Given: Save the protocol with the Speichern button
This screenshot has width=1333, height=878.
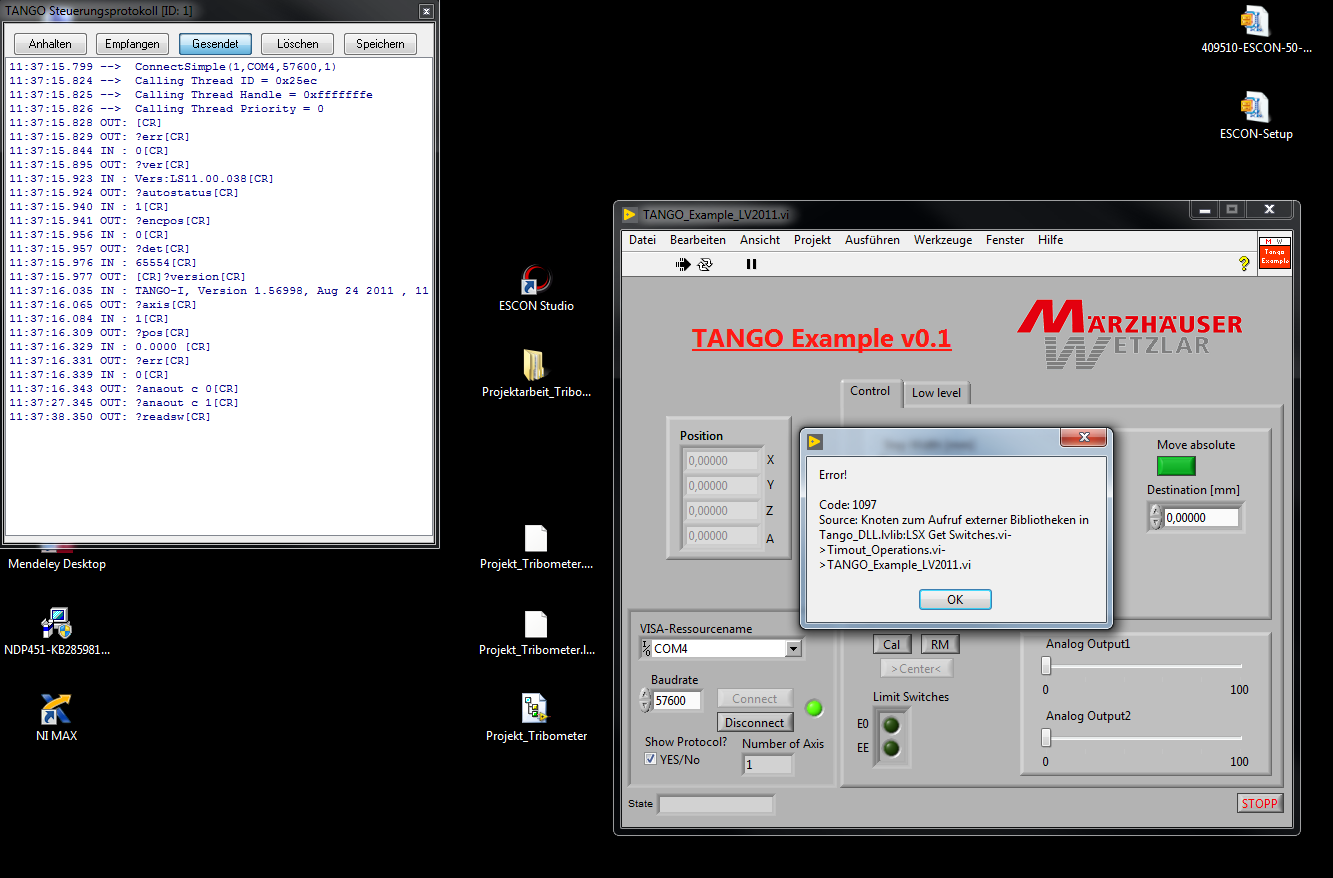Looking at the screenshot, I should tap(380, 44).
